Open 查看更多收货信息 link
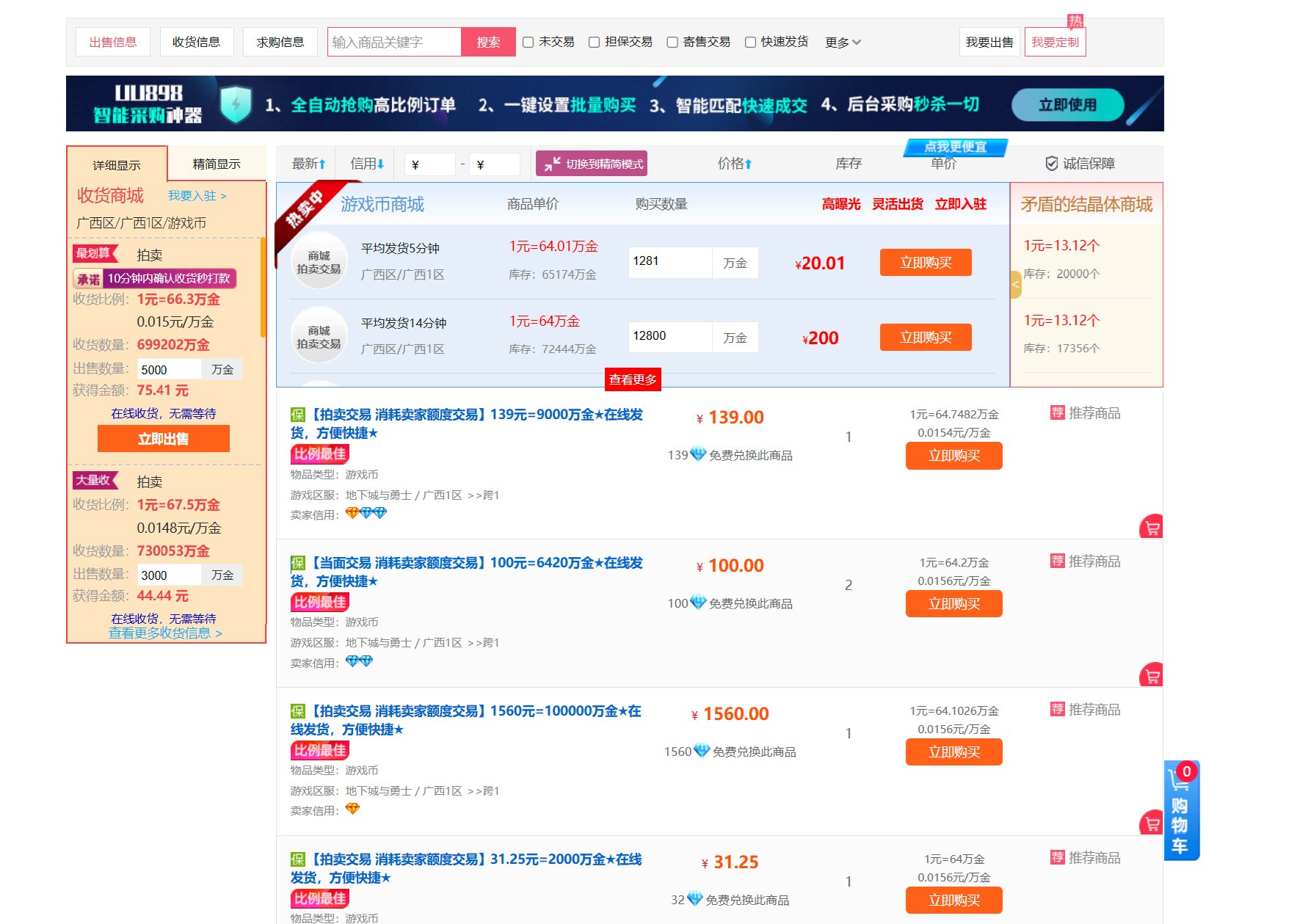Screen dimensions: 1294x924 coord(165,633)
